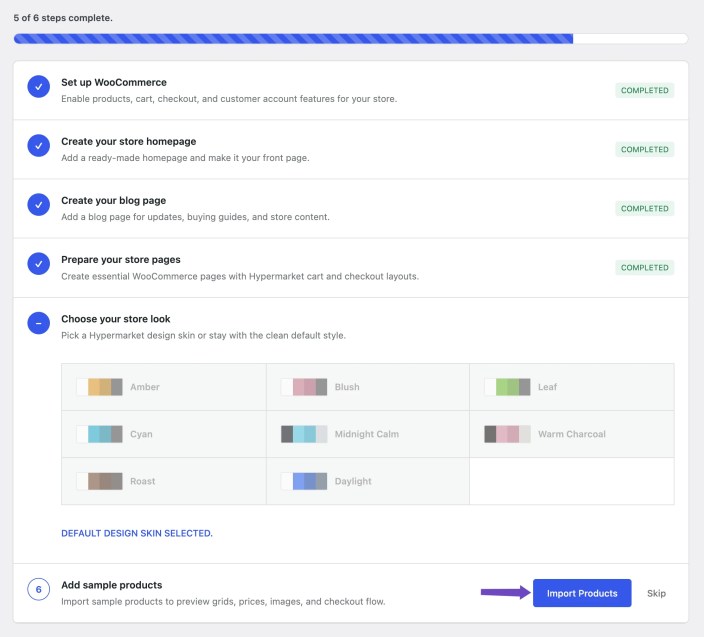
Task: Click the Choose your store look title
Action: click(116, 319)
